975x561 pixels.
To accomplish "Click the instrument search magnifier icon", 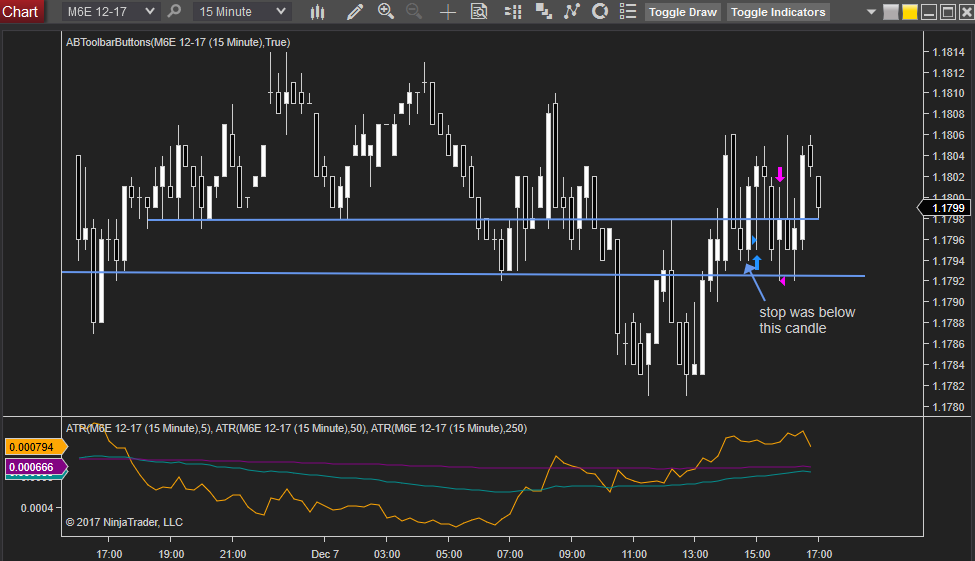I will pos(175,11).
